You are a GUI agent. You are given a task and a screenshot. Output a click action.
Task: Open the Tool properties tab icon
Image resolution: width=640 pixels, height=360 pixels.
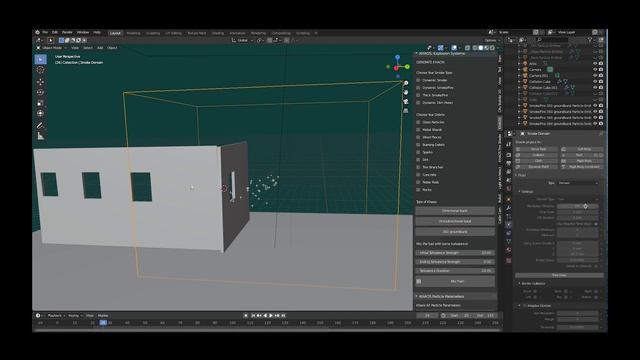click(x=509, y=144)
